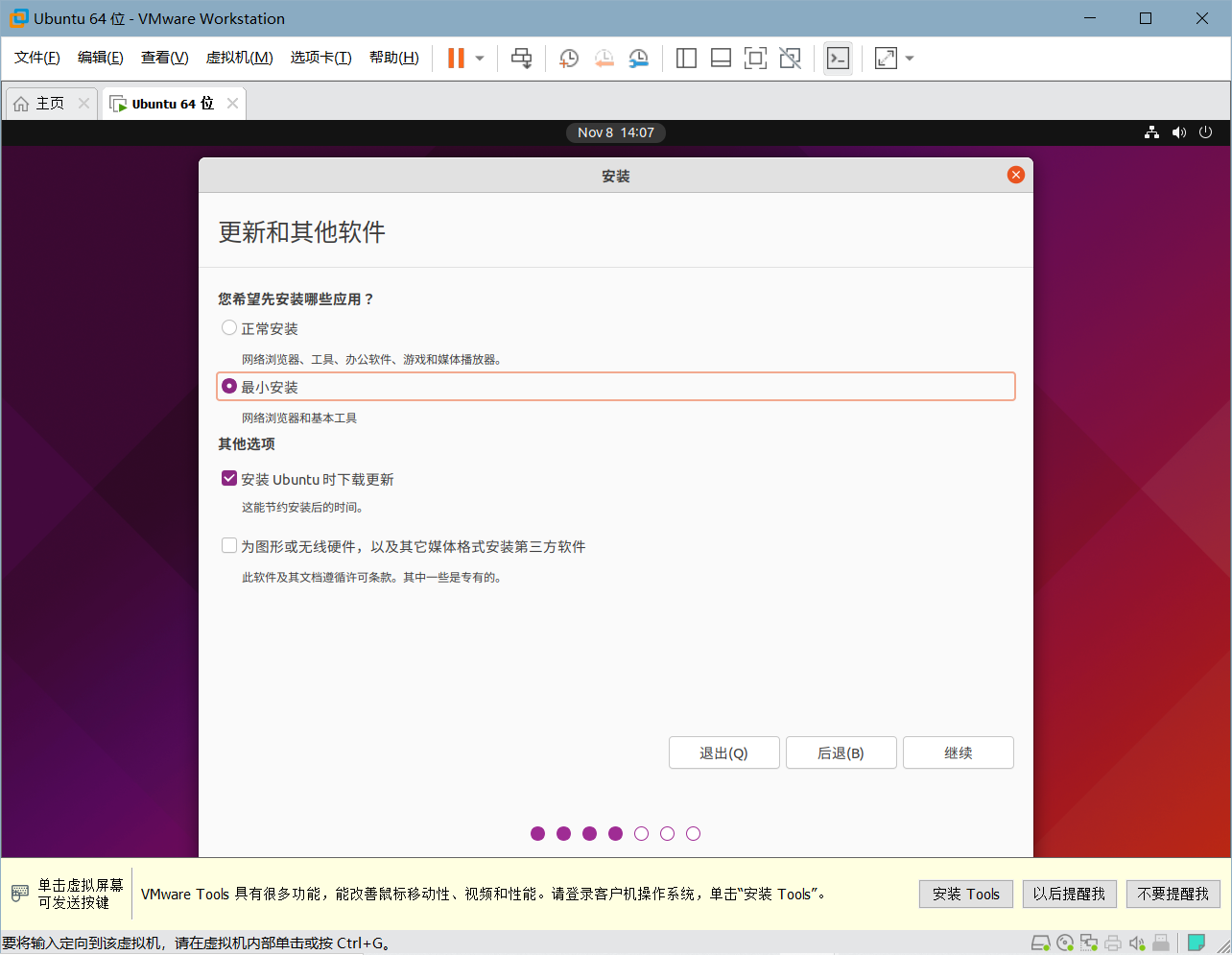Open the 文件(F) menu
The image size is (1232, 955).
[37, 58]
